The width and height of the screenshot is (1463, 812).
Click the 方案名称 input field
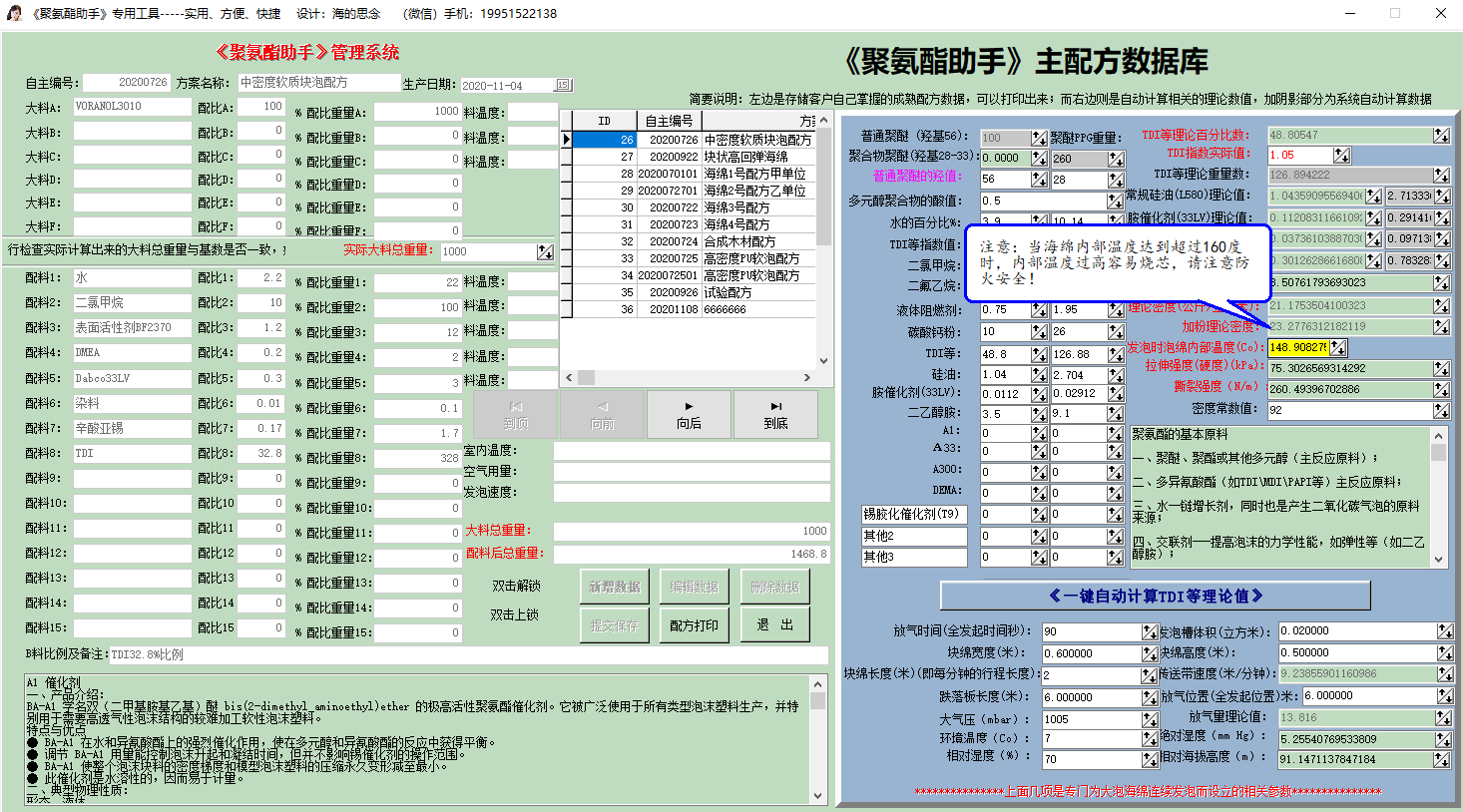pyautogui.click(x=319, y=83)
